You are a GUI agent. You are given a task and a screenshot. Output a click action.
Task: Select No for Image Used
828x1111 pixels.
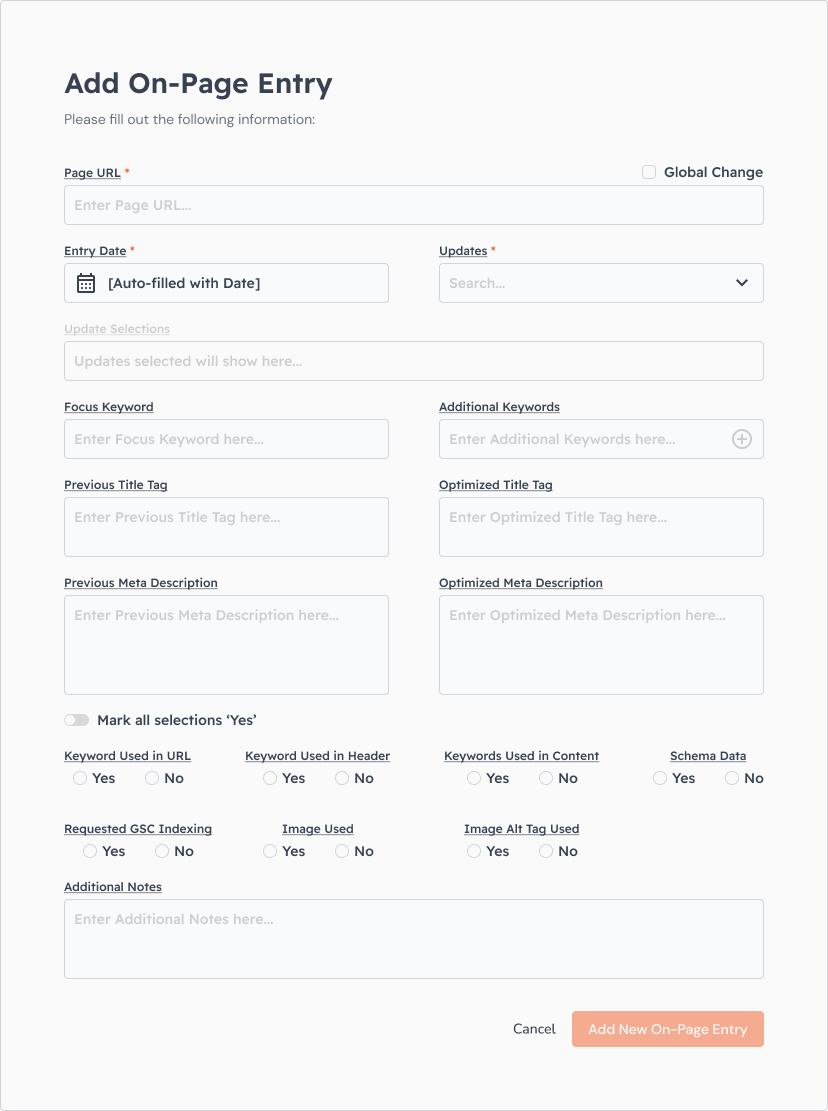[x=342, y=851]
